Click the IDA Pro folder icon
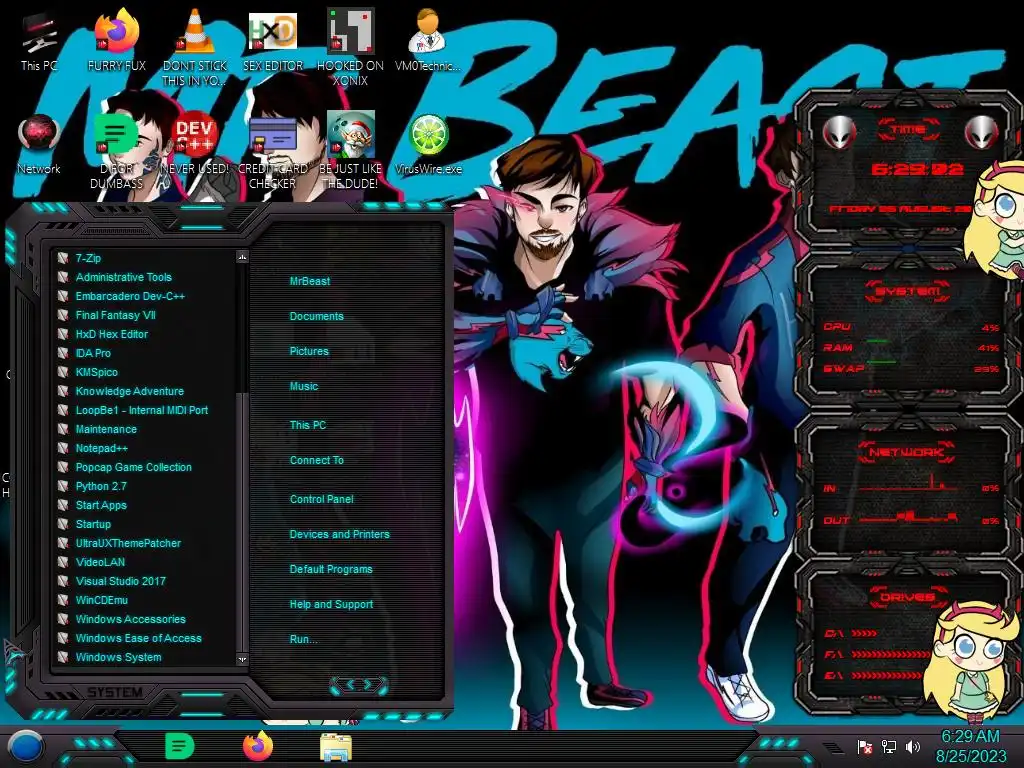 coord(63,353)
